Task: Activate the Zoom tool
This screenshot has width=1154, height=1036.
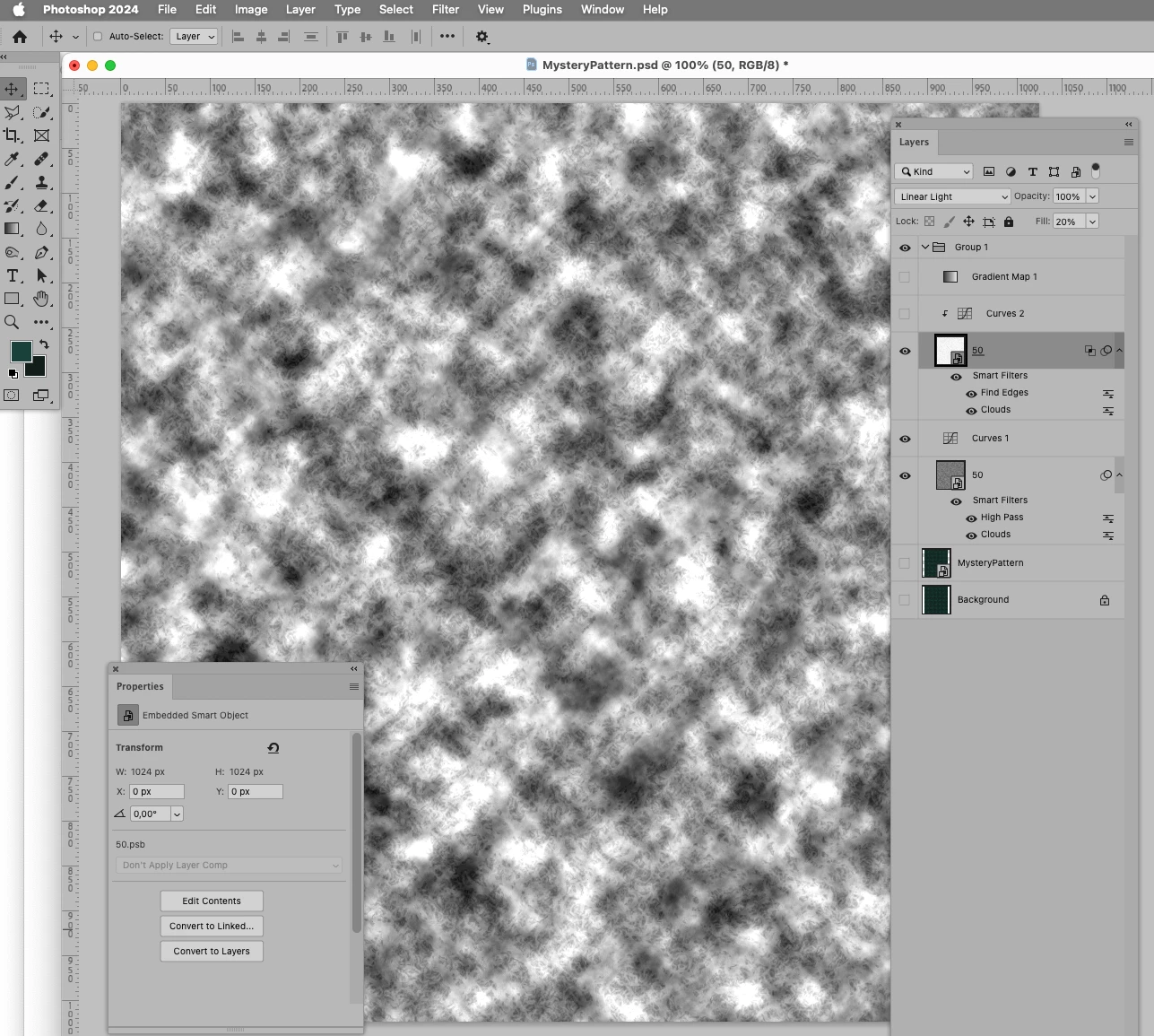Action: (13, 322)
